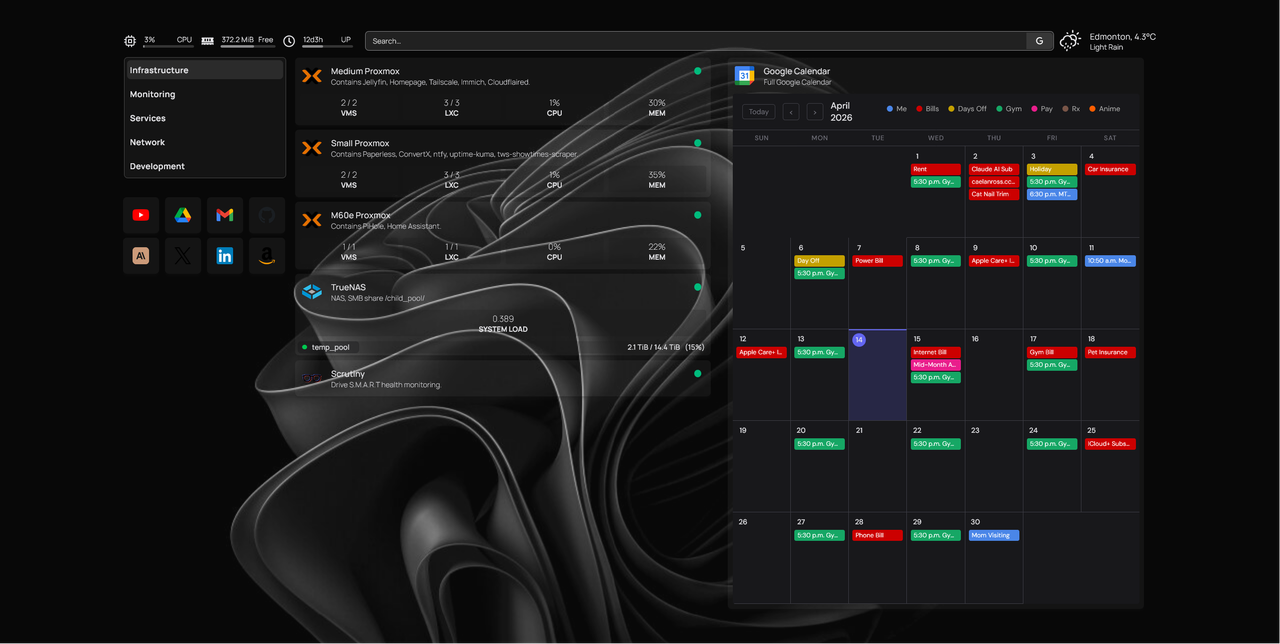
Task: Click the M60e Proxmox green status dot
Action: tap(698, 215)
